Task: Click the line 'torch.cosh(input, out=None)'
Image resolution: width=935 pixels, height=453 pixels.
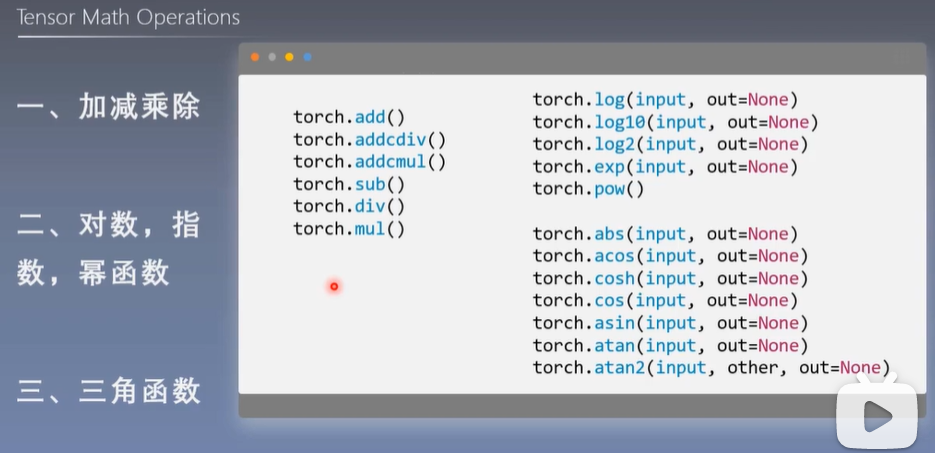Action: click(x=670, y=278)
